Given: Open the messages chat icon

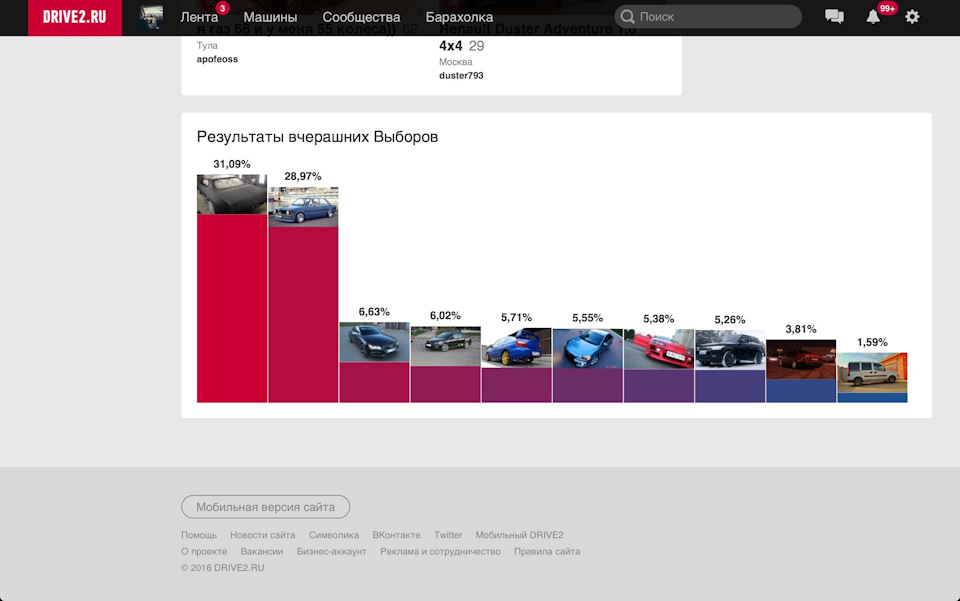Looking at the screenshot, I should tap(834, 16).
